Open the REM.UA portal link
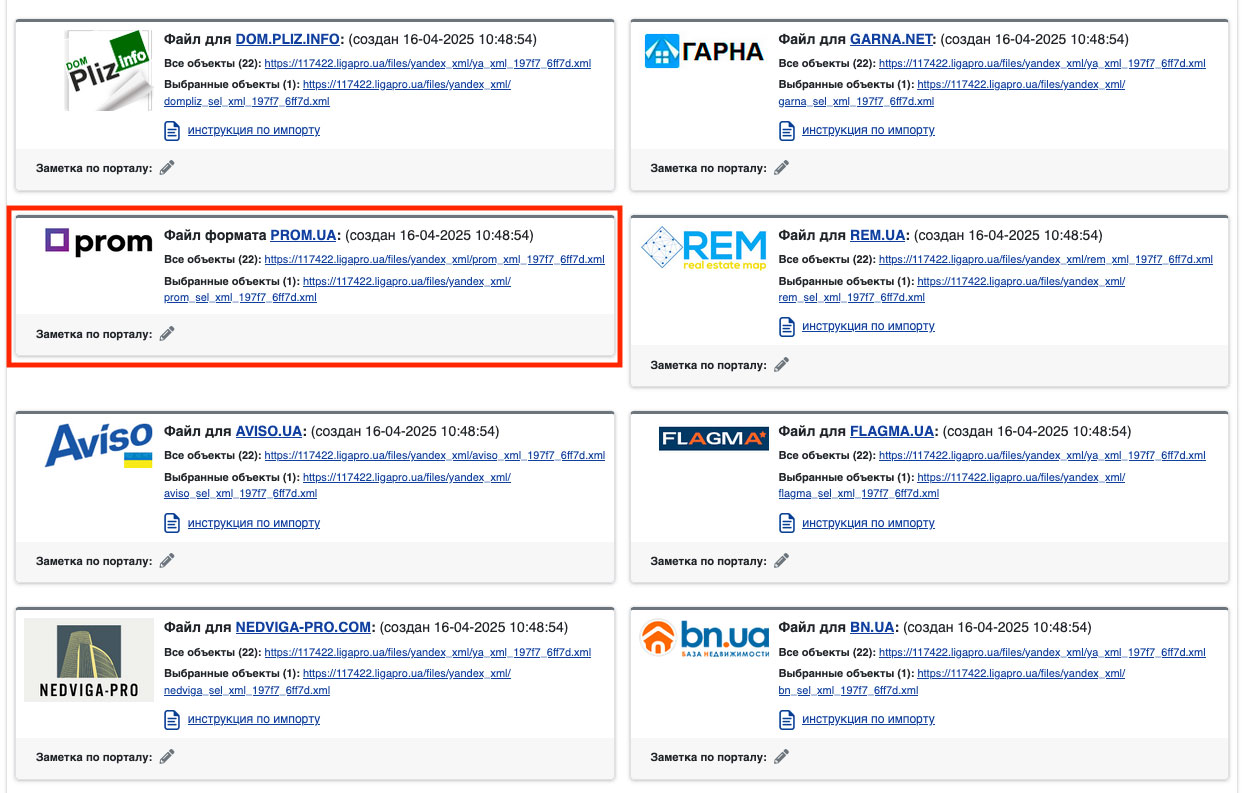1245x793 pixels. [x=878, y=236]
